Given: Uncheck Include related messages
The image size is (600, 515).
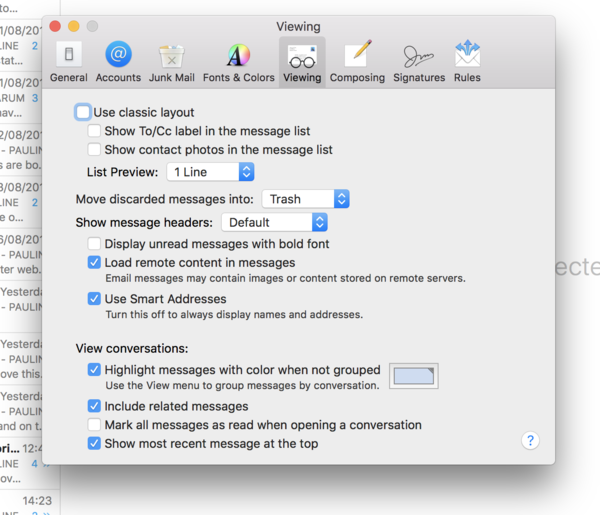Looking at the screenshot, I should (95, 406).
